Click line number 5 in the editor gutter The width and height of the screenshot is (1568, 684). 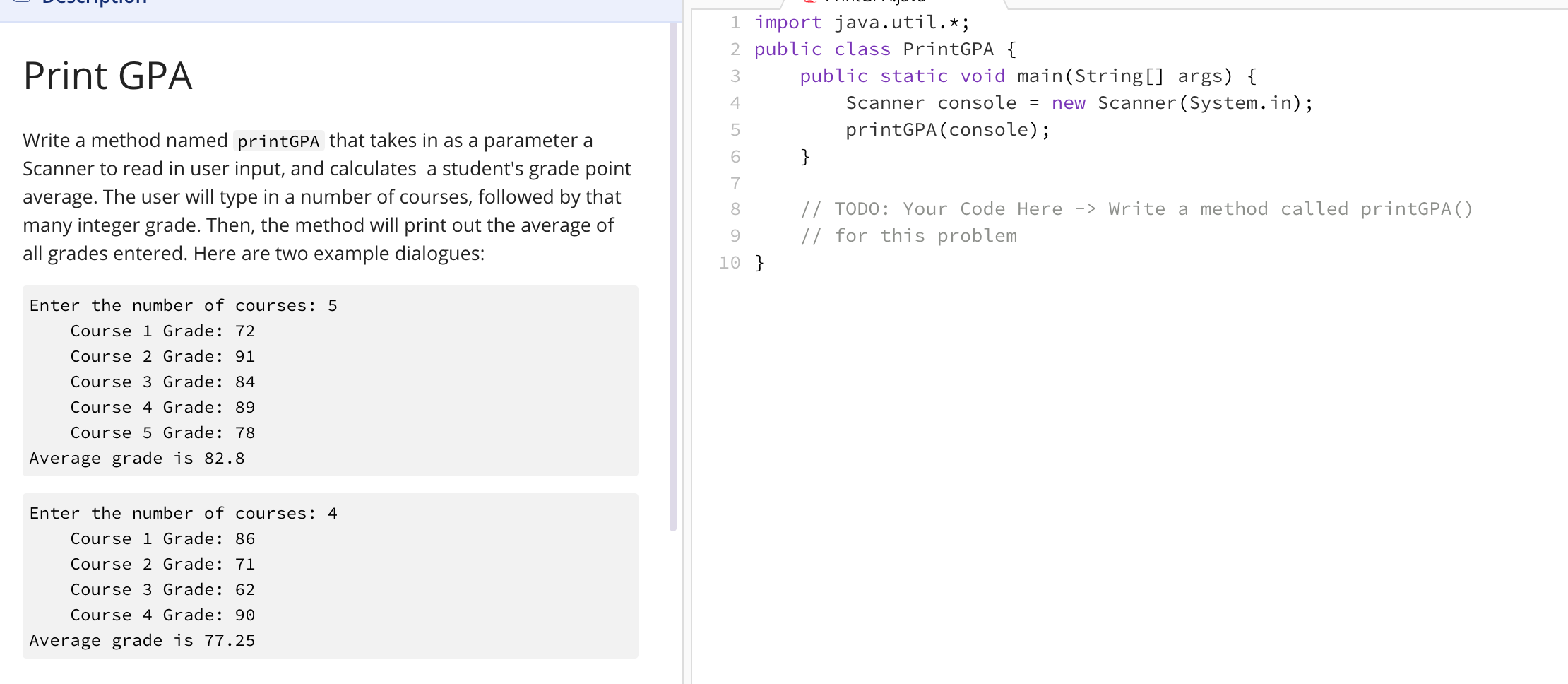pos(735,129)
